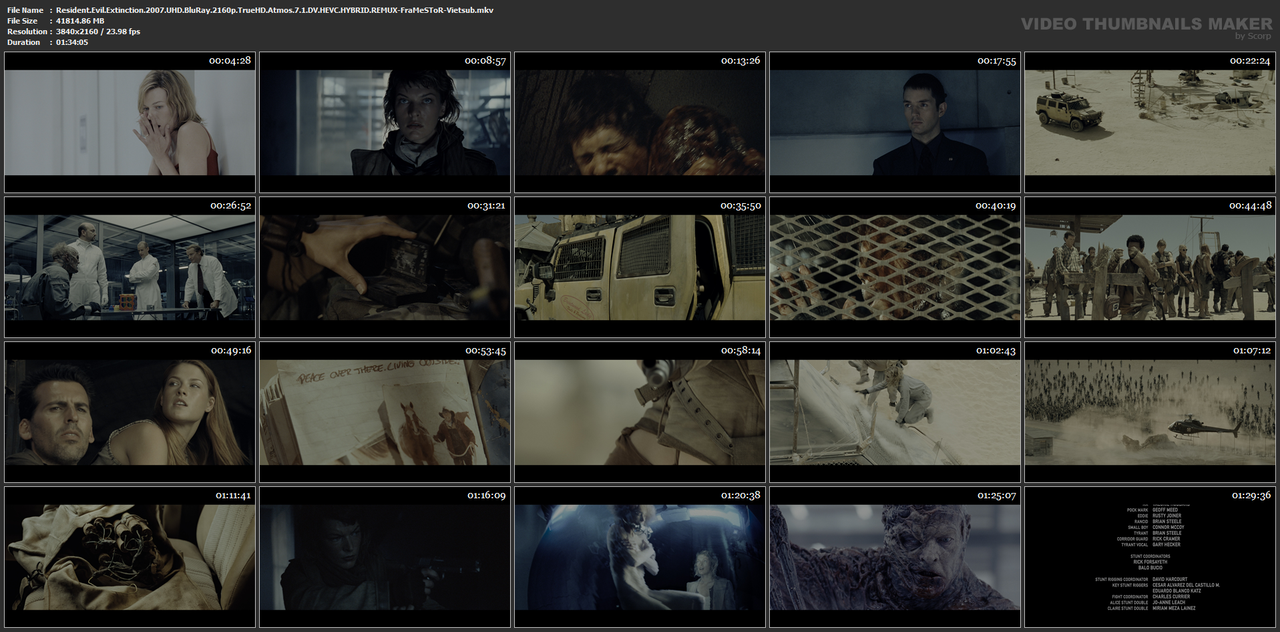Select the end credits thumbnail at 01:29:36
Viewport: 1280px width, 632px height.
coord(1150,557)
